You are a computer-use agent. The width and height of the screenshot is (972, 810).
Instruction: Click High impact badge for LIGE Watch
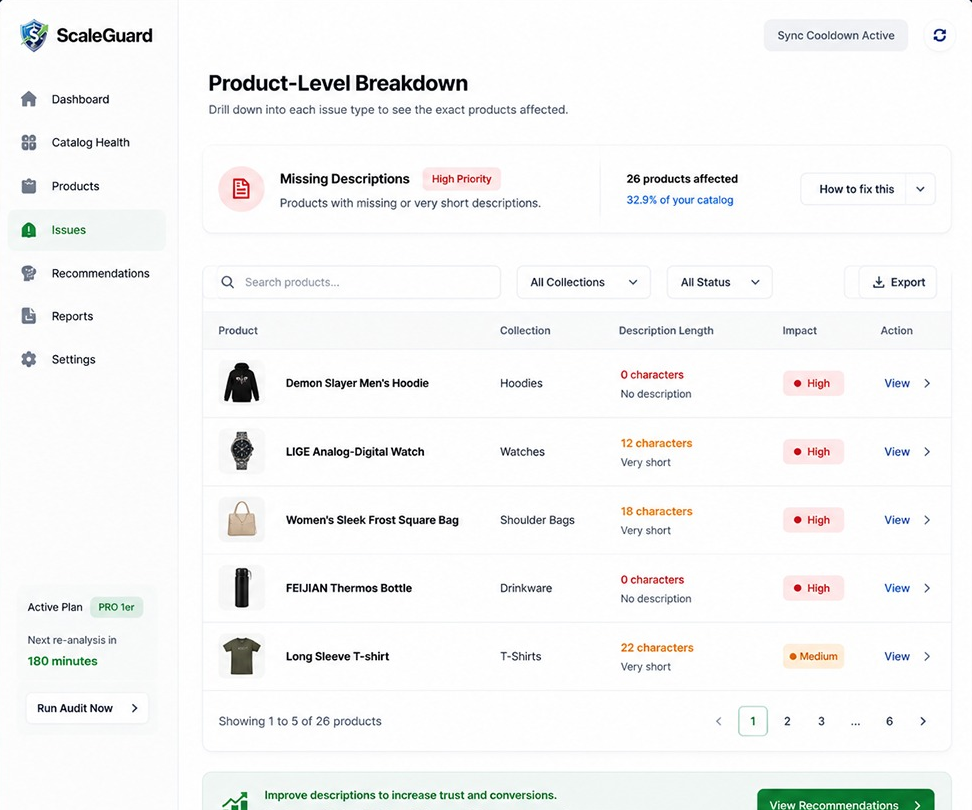point(813,452)
